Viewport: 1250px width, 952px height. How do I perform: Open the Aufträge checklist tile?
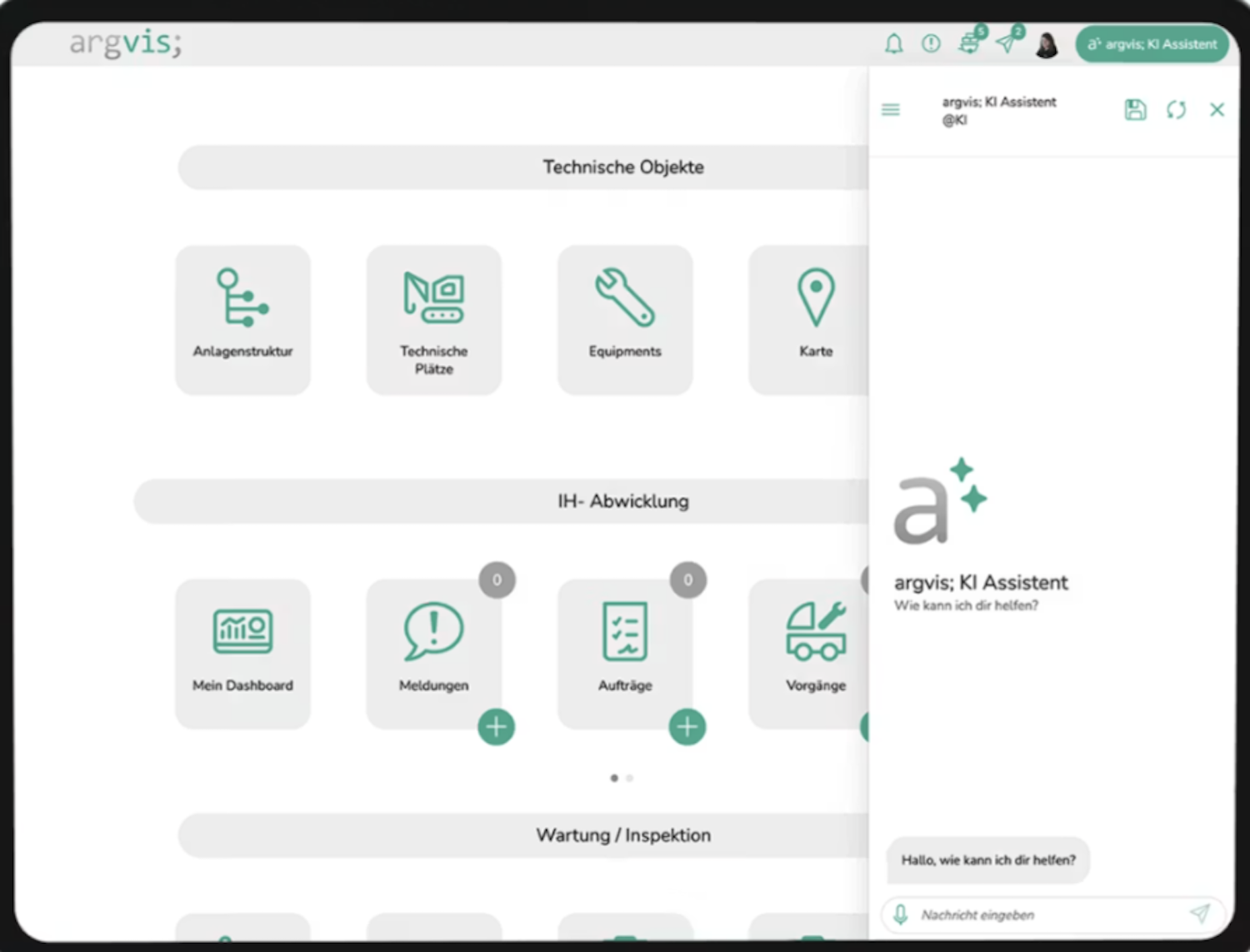pos(625,654)
